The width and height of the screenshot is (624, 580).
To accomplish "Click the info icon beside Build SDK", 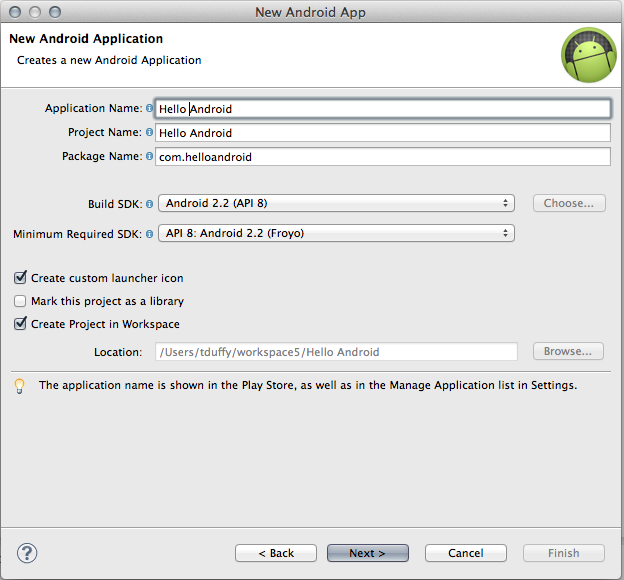I will pyautogui.click(x=149, y=204).
